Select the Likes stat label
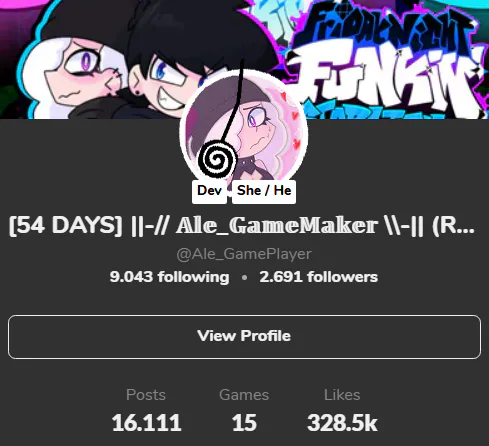Screen dimensions: 489x446 point(342,395)
